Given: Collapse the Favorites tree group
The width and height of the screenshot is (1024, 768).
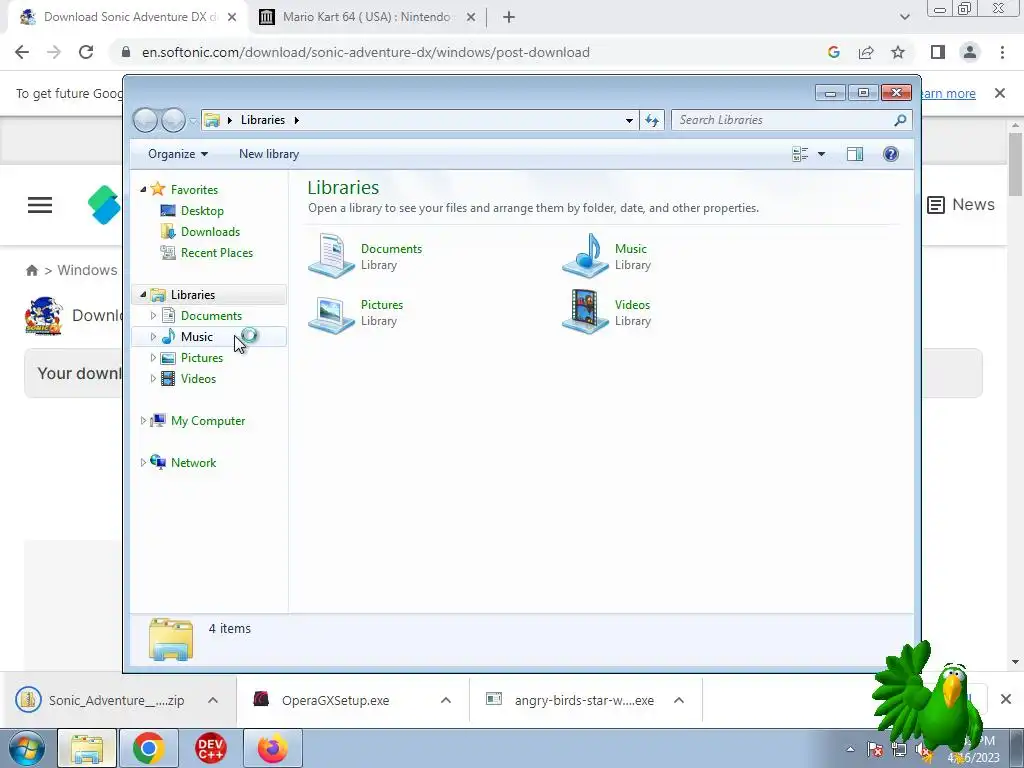Looking at the screenshot, I should point(143,189).
